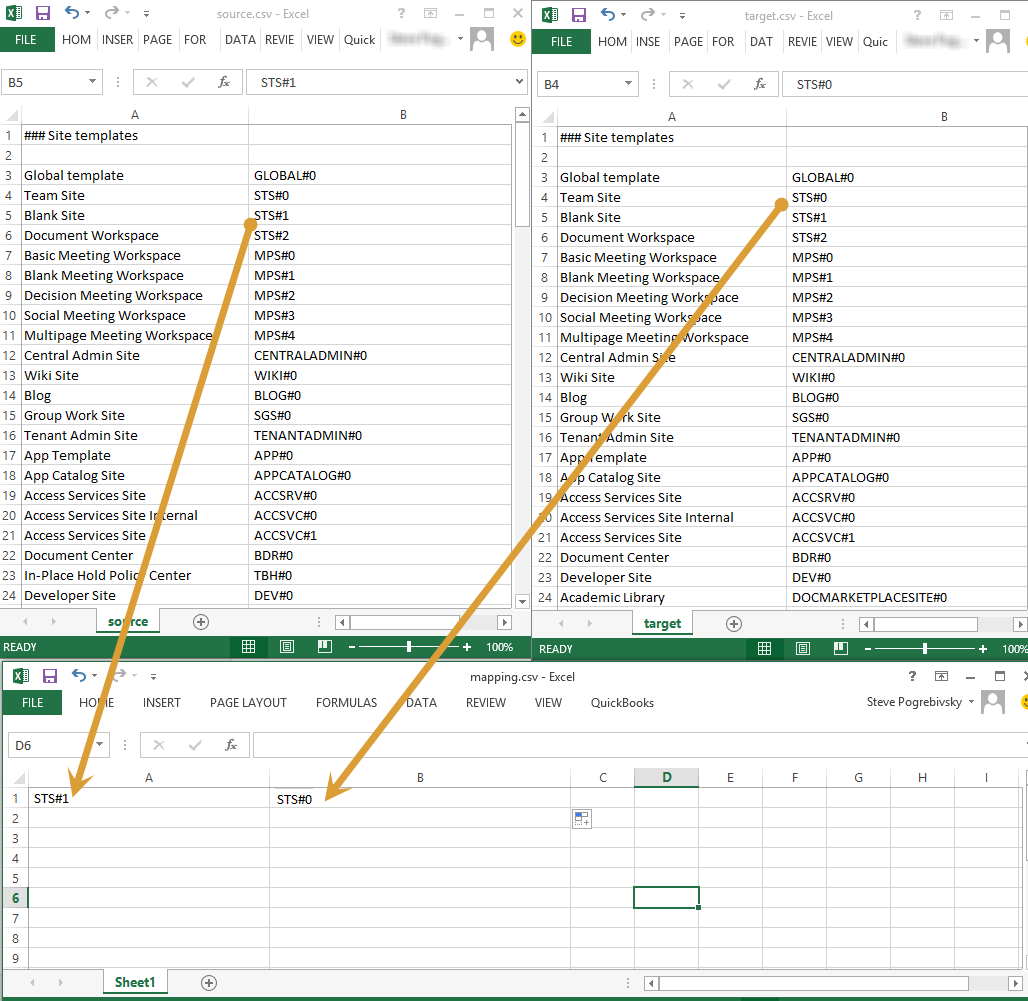The image size is (1028, 1001).
Task: Click the Excel application icon in target.csv title bar
Action: (549, 15)
